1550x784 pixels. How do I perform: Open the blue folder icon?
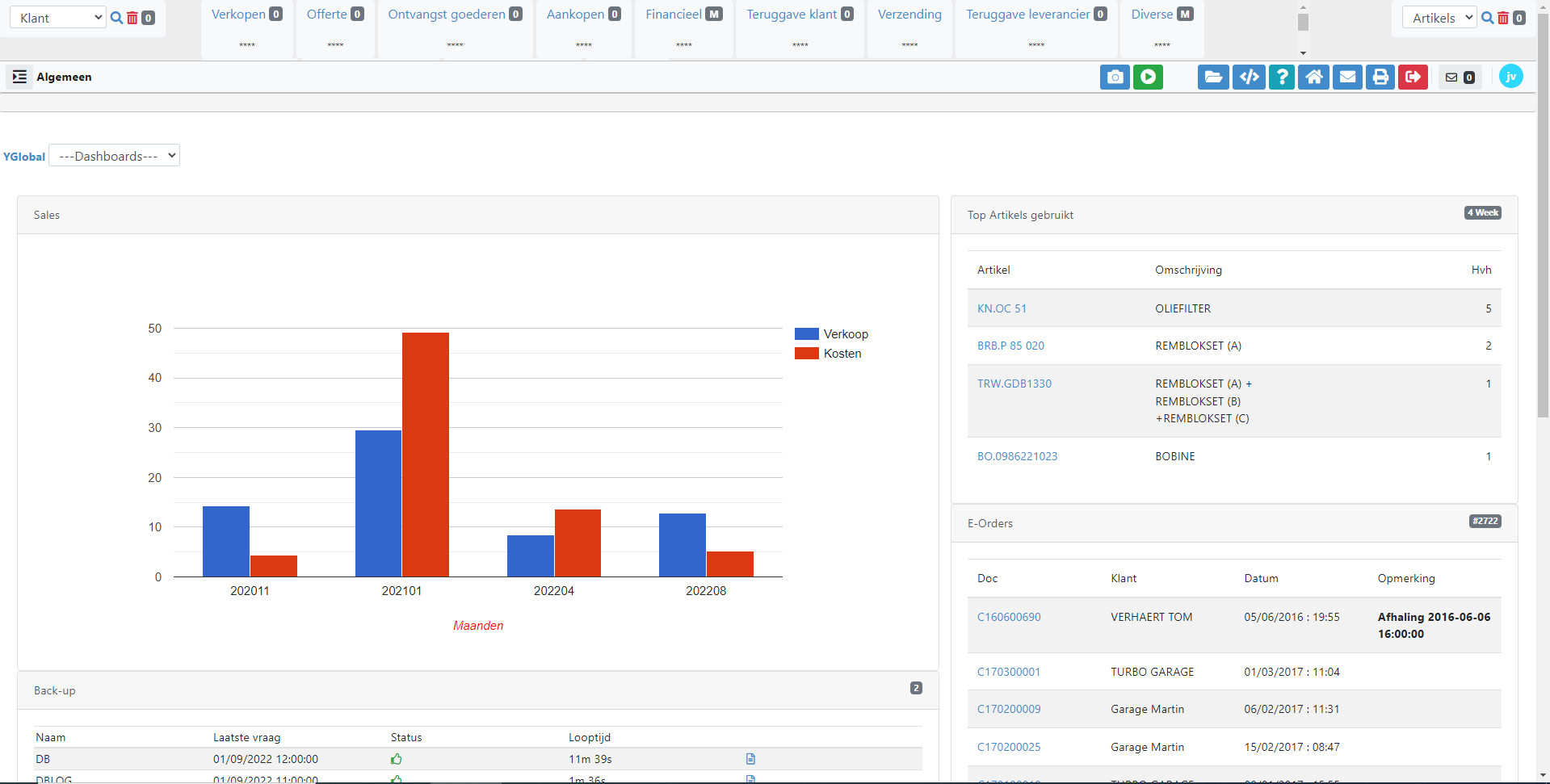click(x=1213, y=77)
